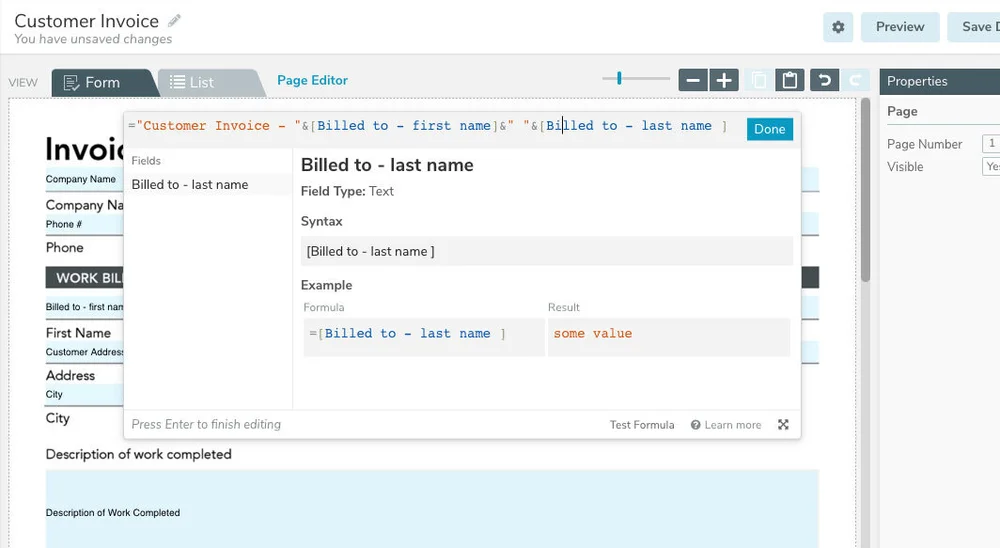Click the Syntax box '[Billed to - last name ]'
Image resolution: width=1000 pixels, height=548 pixels.
(x=547, y=251)
